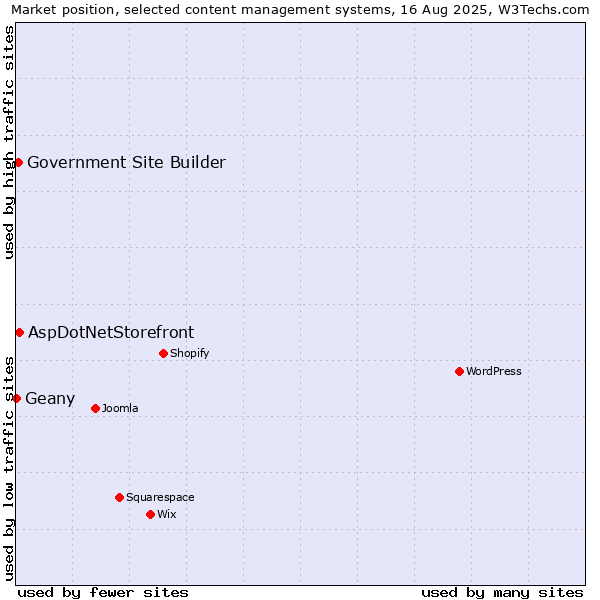Click the 'AspDotNetStorefront' label
600x600 pixels.
click(x=111, y=333)
